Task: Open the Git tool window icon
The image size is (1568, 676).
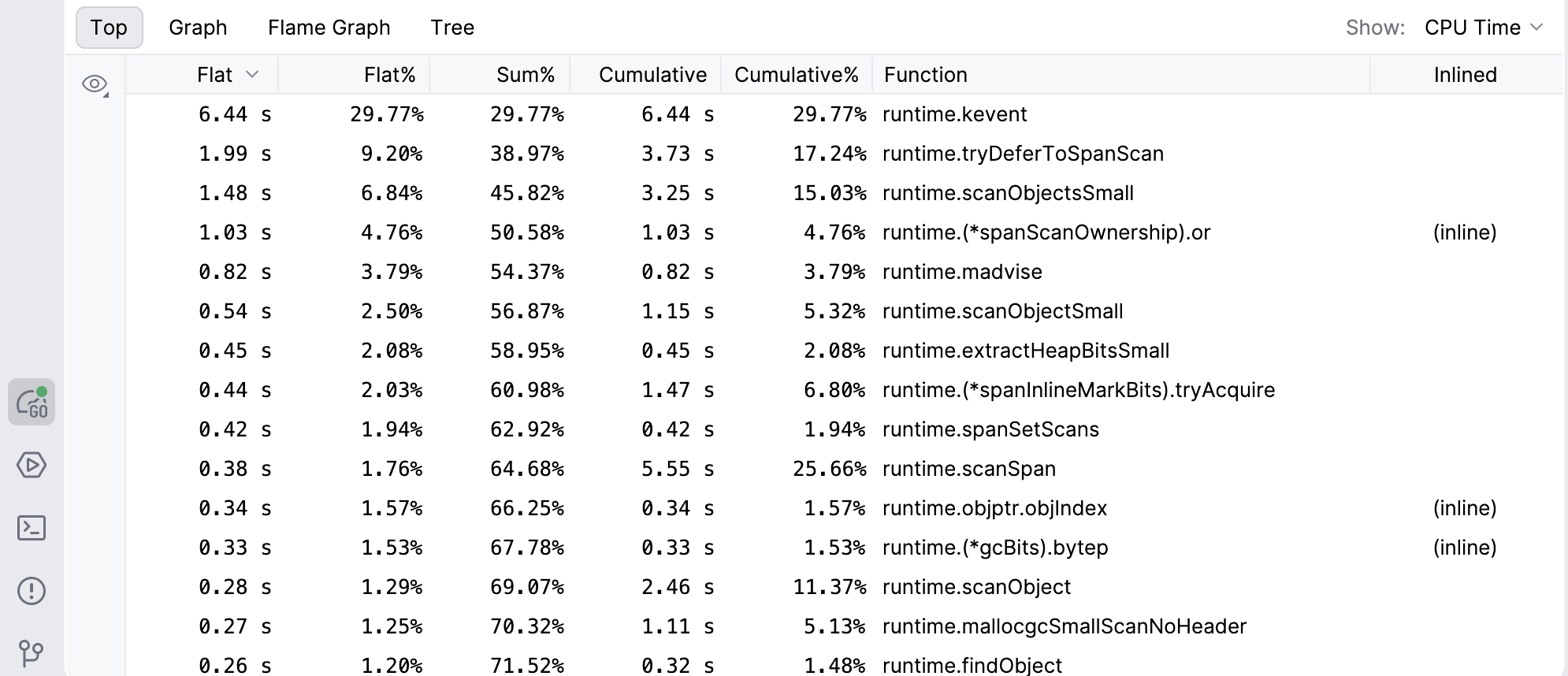Action: (x=32, y=652)
